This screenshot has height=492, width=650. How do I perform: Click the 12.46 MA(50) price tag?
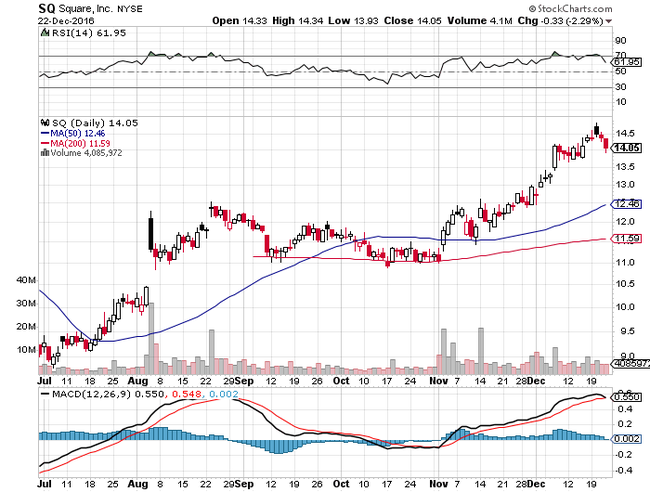click(627, 204)
